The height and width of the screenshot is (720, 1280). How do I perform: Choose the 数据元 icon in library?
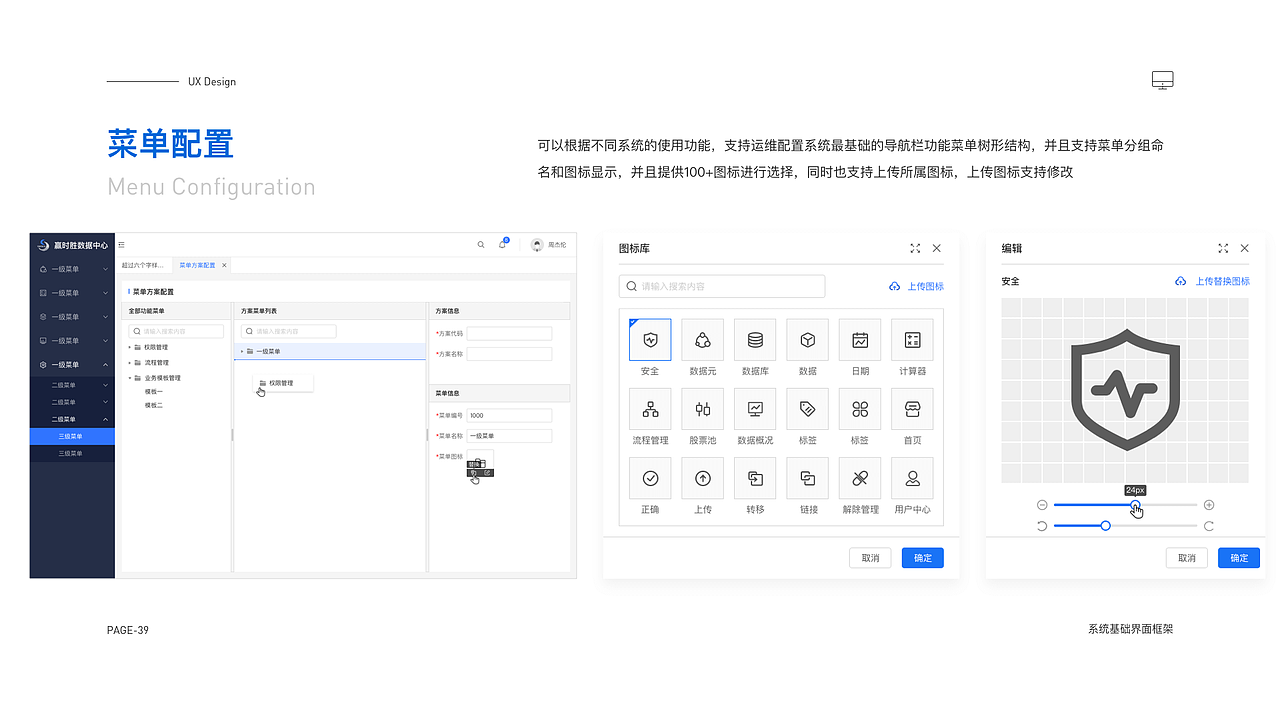pyautogui.click(x=703, y=340)
